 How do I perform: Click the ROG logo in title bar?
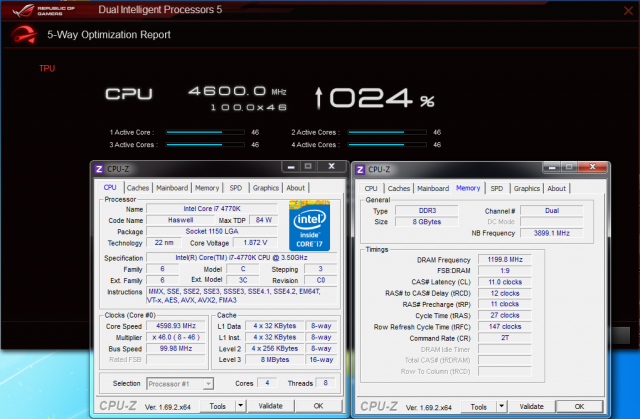tap(43, 10)
